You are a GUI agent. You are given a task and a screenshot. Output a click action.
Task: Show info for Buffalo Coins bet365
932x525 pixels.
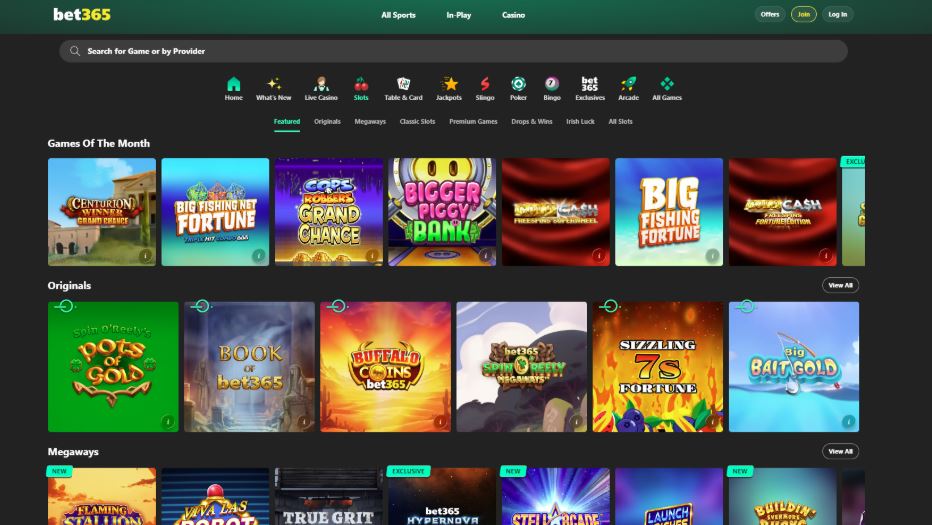coord(440,422)
